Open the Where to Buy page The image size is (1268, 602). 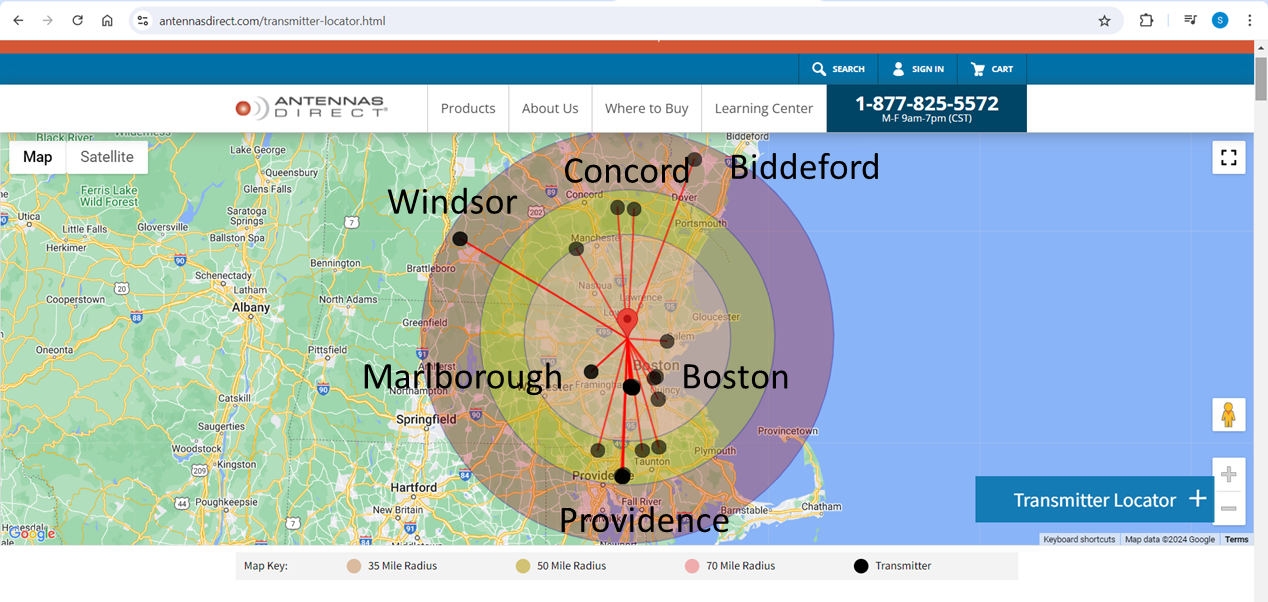point(646,108)
